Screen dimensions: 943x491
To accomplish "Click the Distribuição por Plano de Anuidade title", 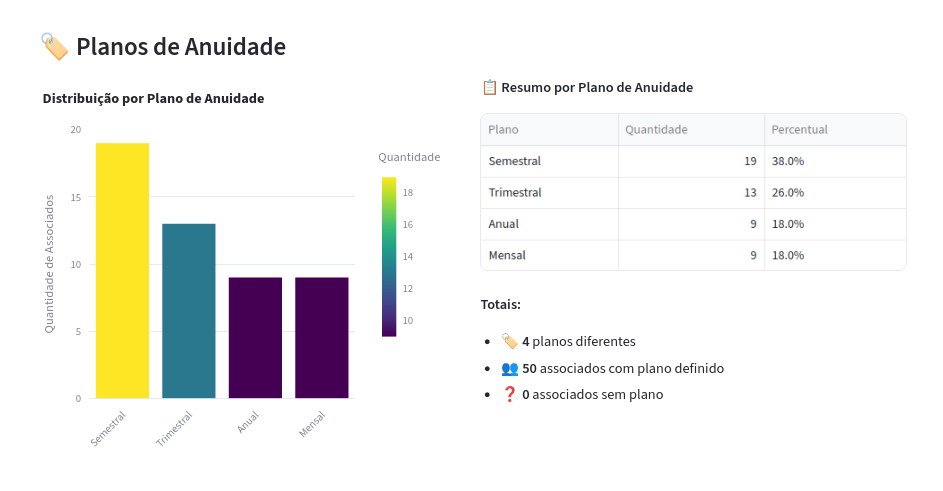I will click(153, 98).
